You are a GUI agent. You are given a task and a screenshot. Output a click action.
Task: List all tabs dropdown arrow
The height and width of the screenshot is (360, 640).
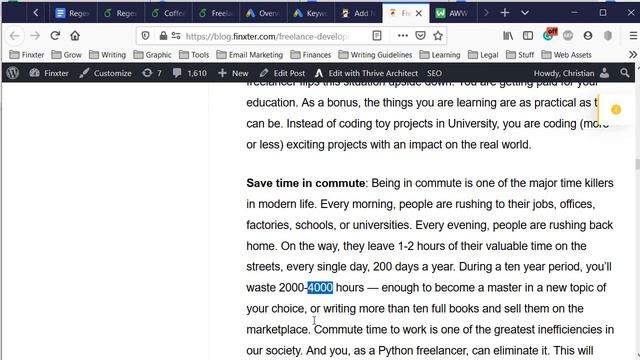tap(525, 13)
